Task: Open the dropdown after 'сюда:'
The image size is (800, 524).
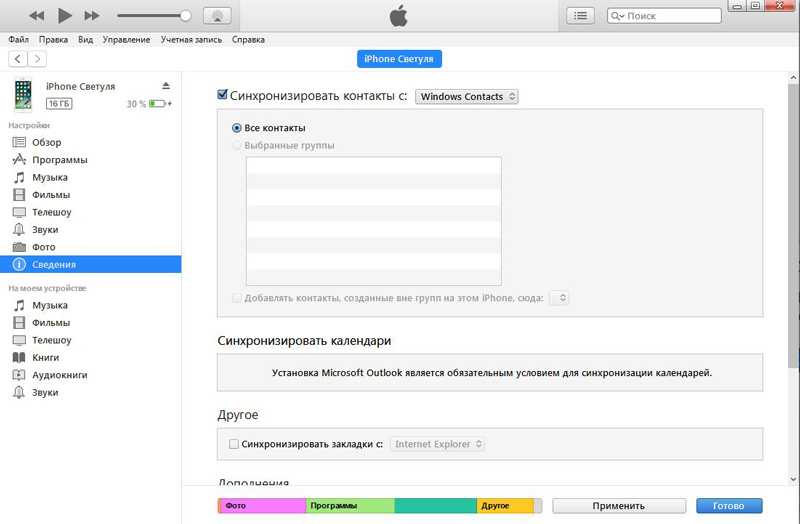Action: 559,298
